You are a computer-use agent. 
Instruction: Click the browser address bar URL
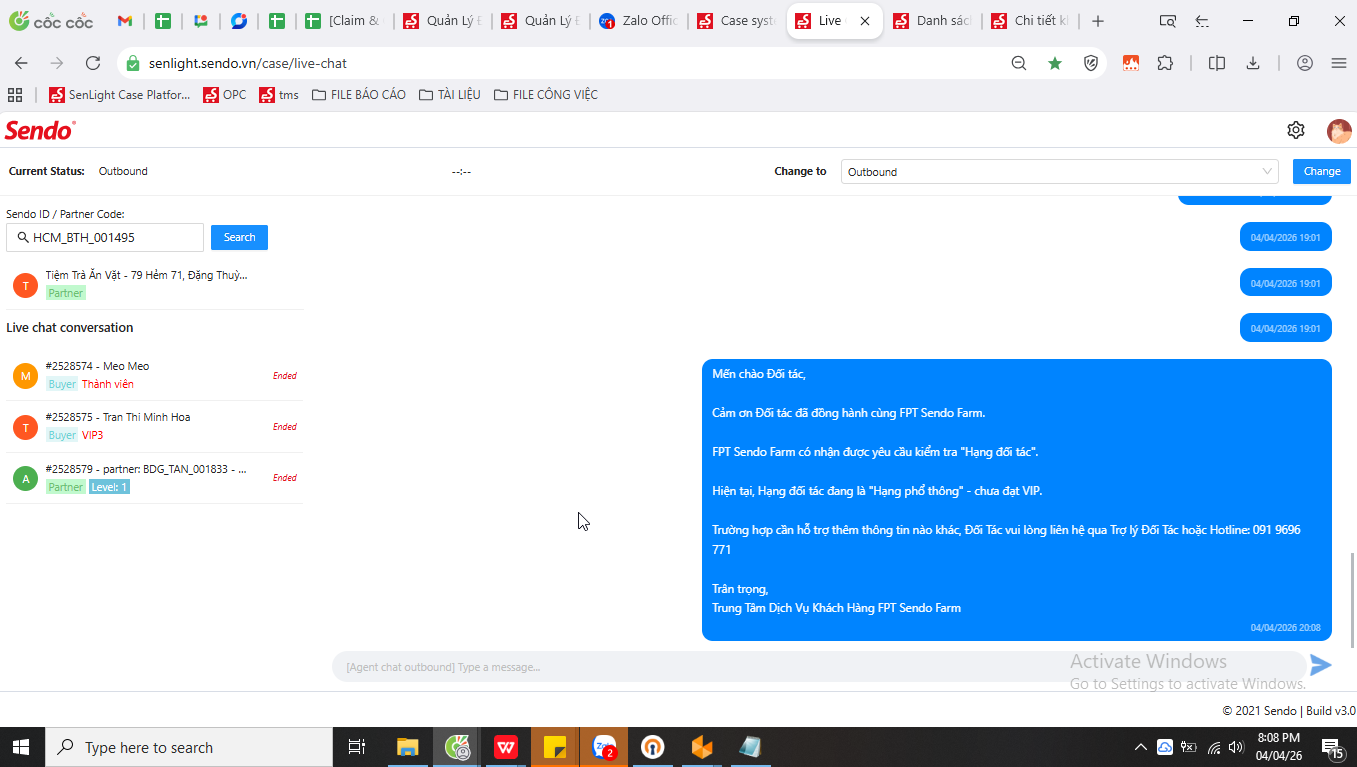tap(248, 63)
